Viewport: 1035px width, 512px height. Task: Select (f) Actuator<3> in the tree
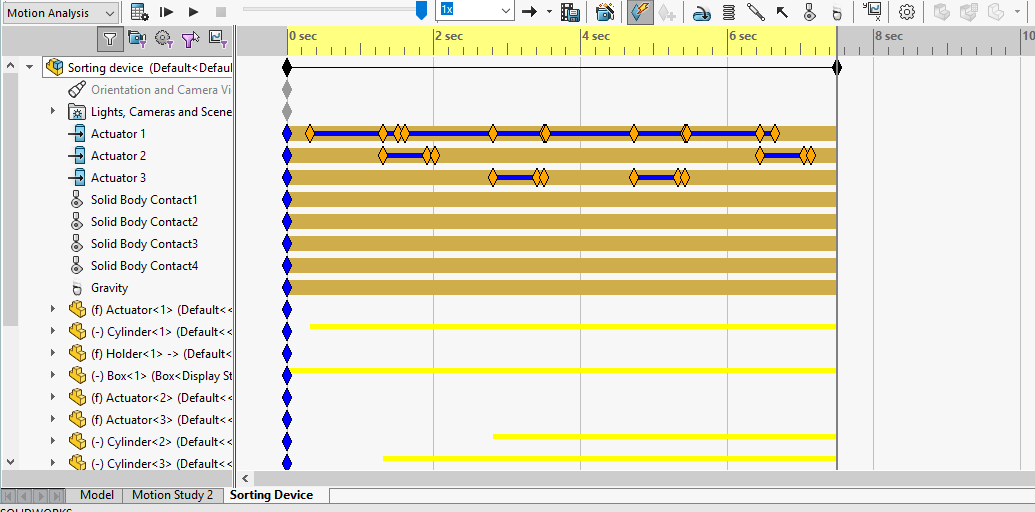[162, 420]
